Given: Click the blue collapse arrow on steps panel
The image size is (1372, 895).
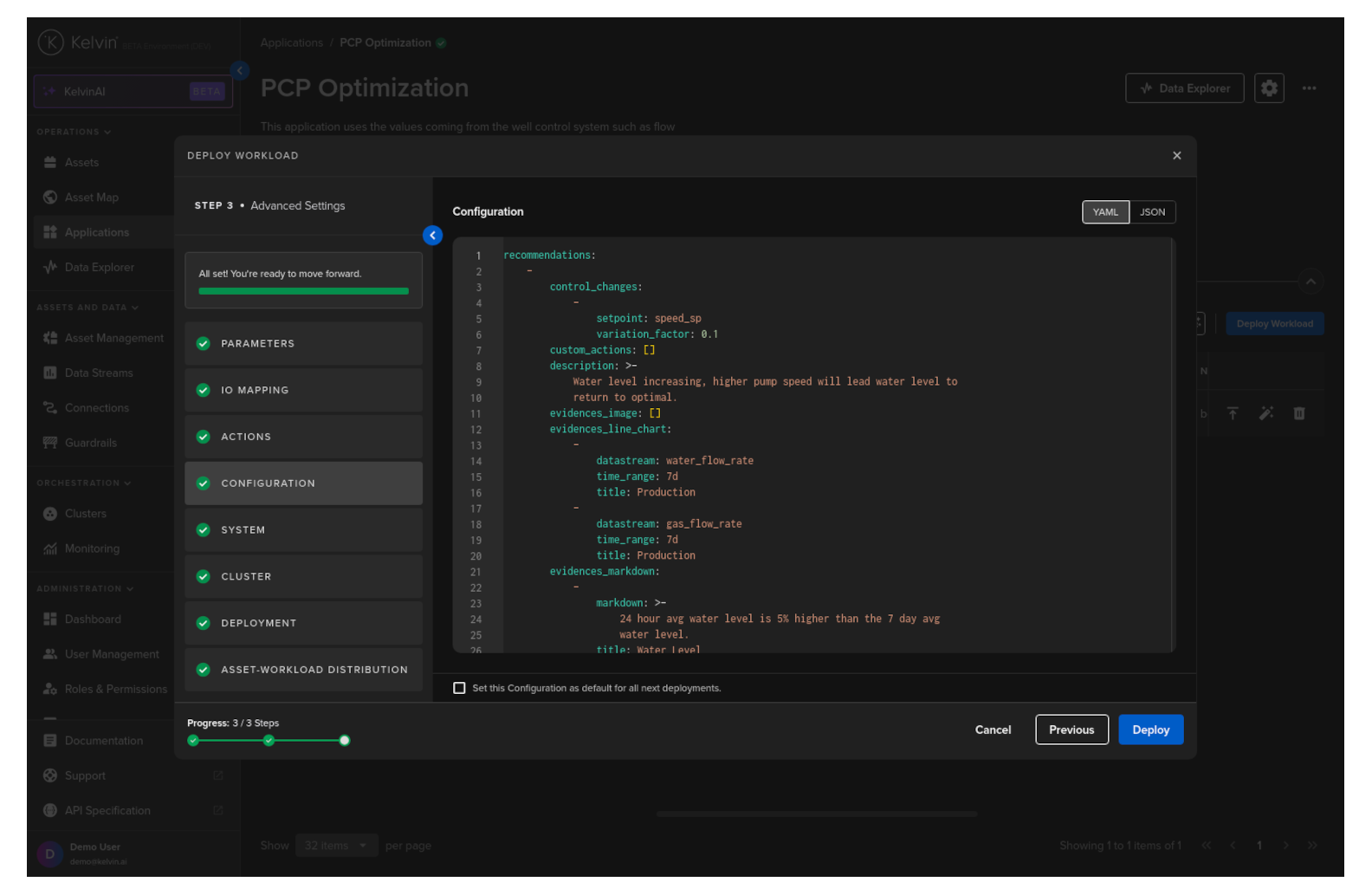Looking at the screenshot, I should tap(432, 236).
